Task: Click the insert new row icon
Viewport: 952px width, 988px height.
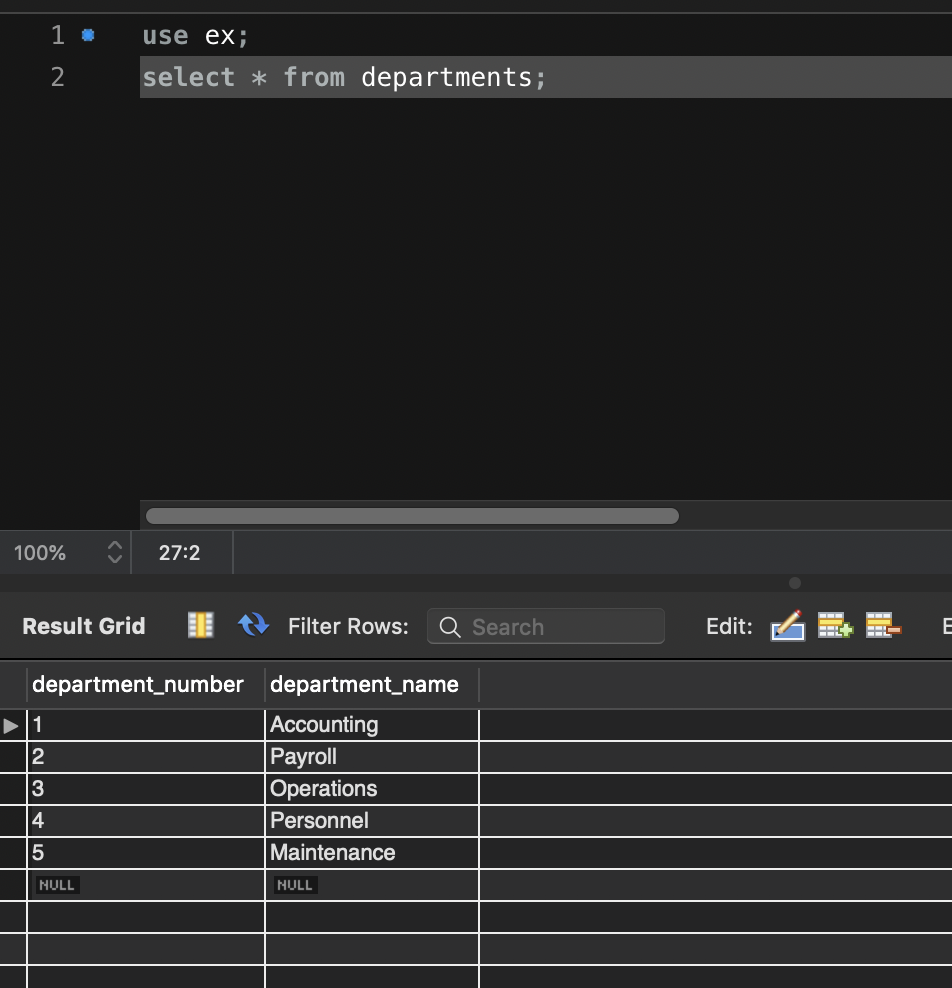Action: (834, 626)
